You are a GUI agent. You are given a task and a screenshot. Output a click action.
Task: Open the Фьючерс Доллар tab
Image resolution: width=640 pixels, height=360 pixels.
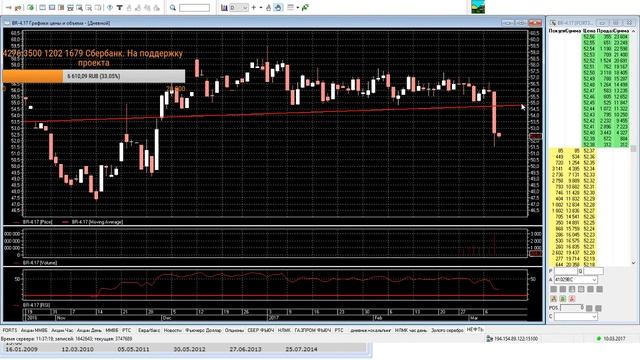(203, 330)
